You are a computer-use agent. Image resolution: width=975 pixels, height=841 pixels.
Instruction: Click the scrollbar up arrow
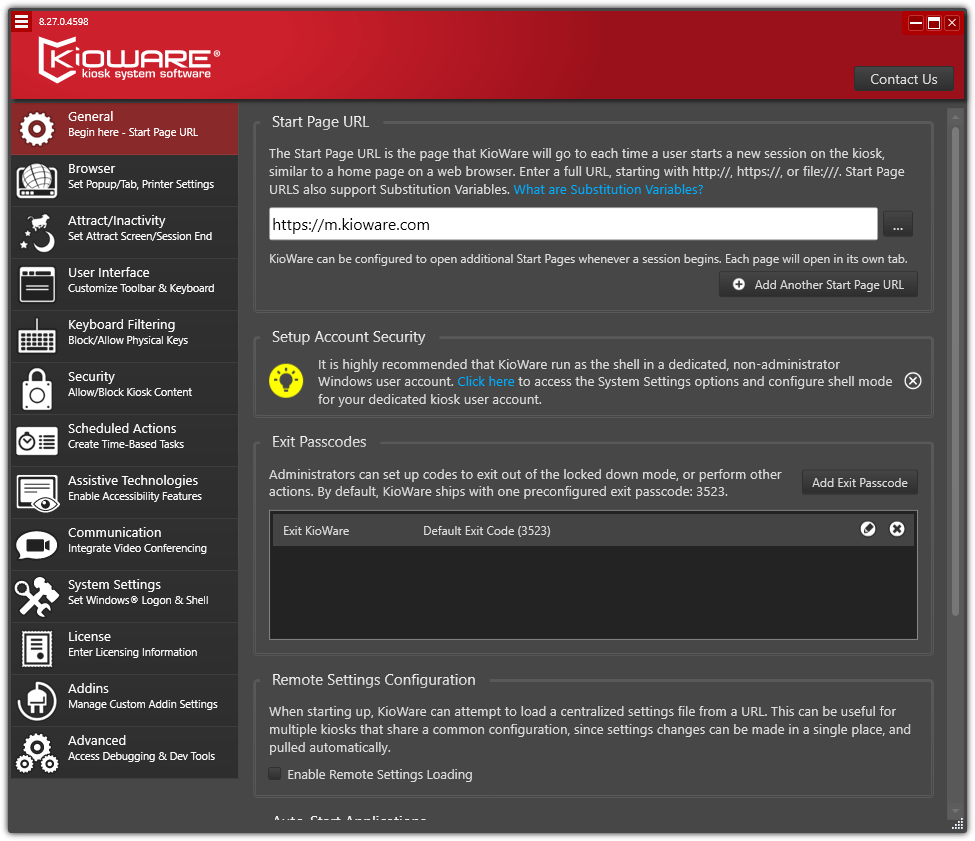click(x=956, y=115)
